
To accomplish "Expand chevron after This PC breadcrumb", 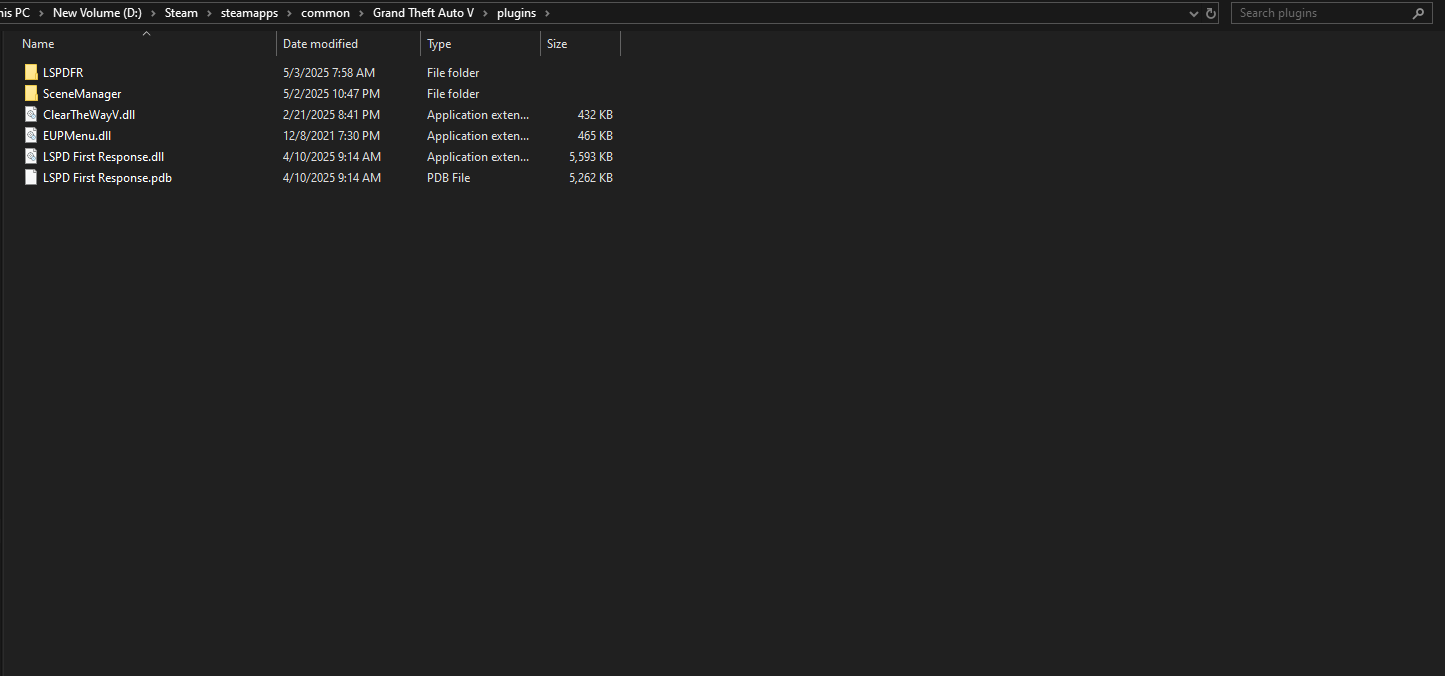I will click(x=40, y=13).
